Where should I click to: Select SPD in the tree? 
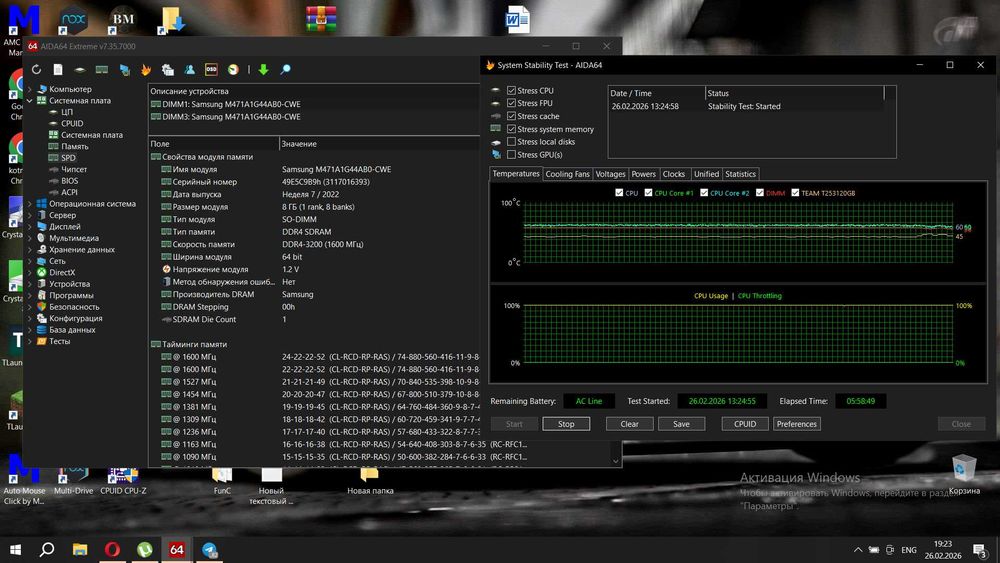(x=68, y=158)
